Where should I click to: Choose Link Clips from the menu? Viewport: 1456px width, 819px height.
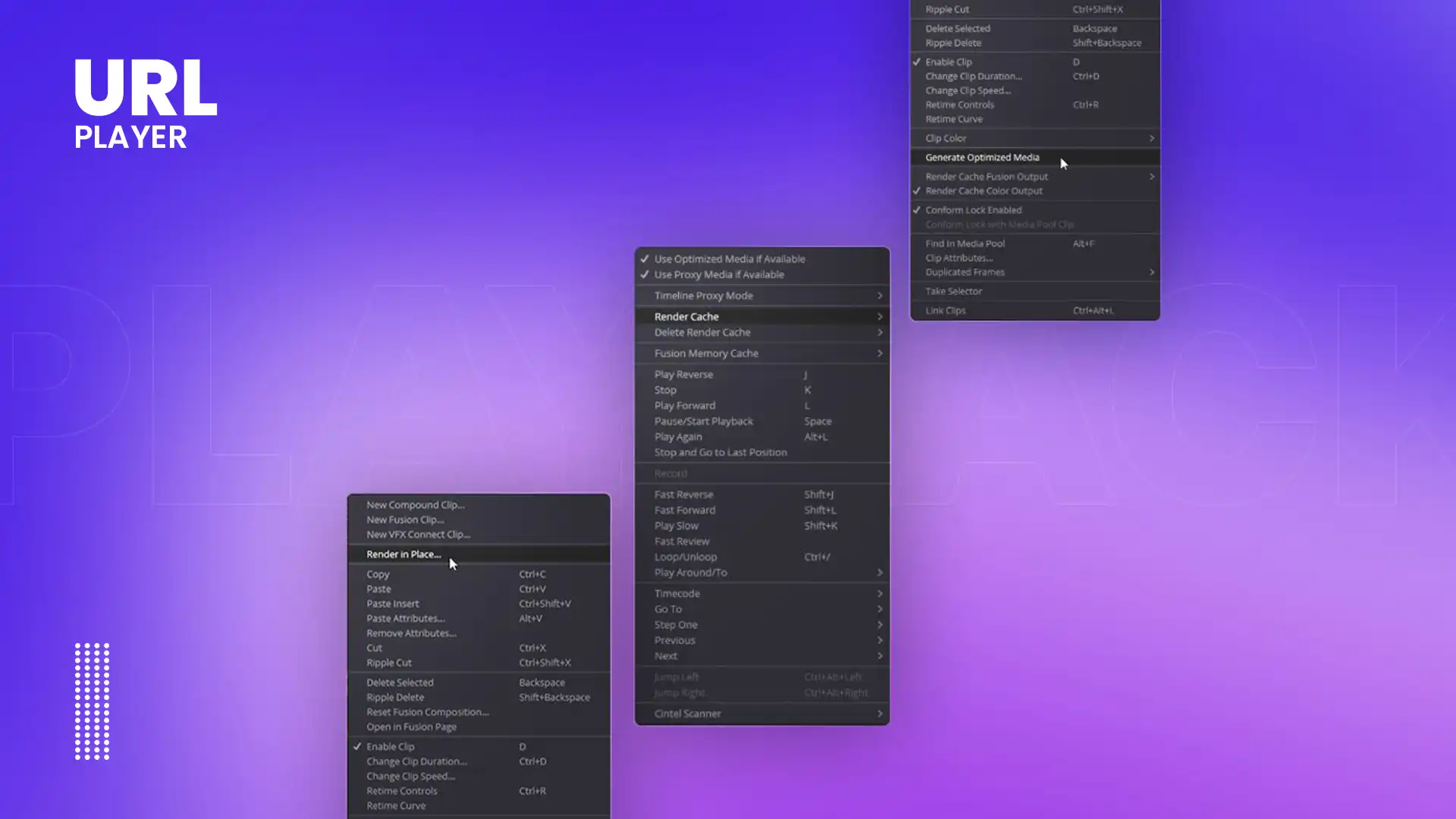[945, 310]
